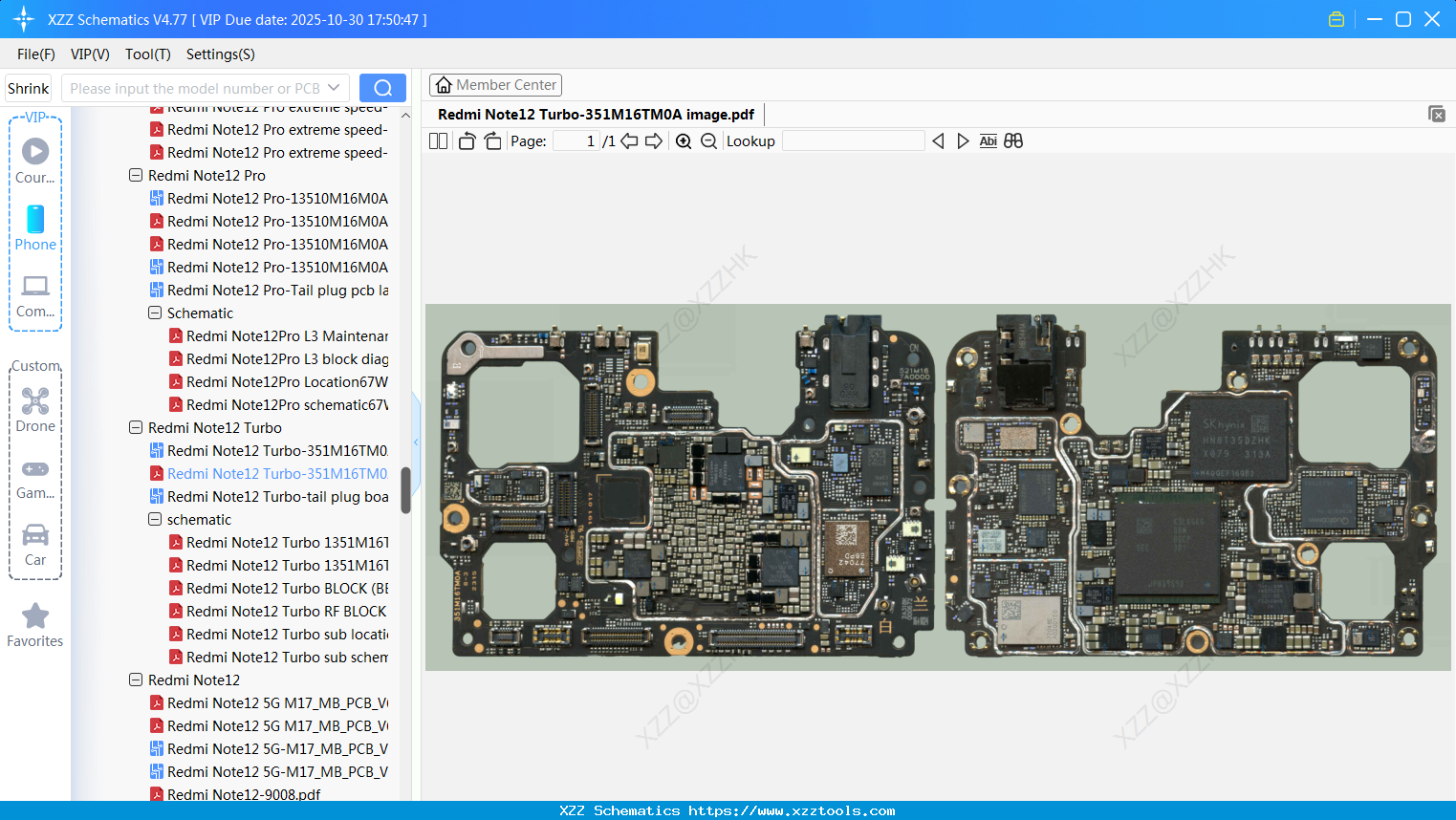Switch to Settings(S) menu
Screen dimensions: 1456x820
point(220,54)
